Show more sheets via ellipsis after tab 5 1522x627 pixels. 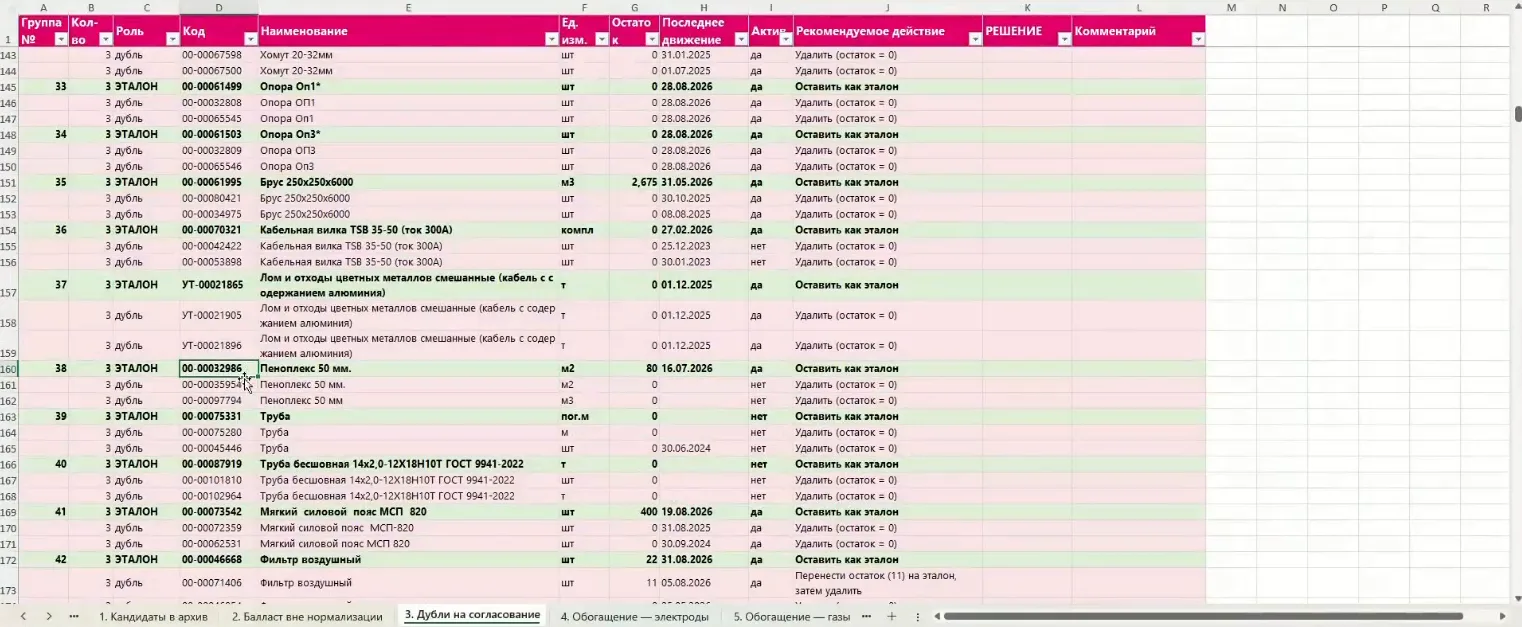click(x=867, y=616)
